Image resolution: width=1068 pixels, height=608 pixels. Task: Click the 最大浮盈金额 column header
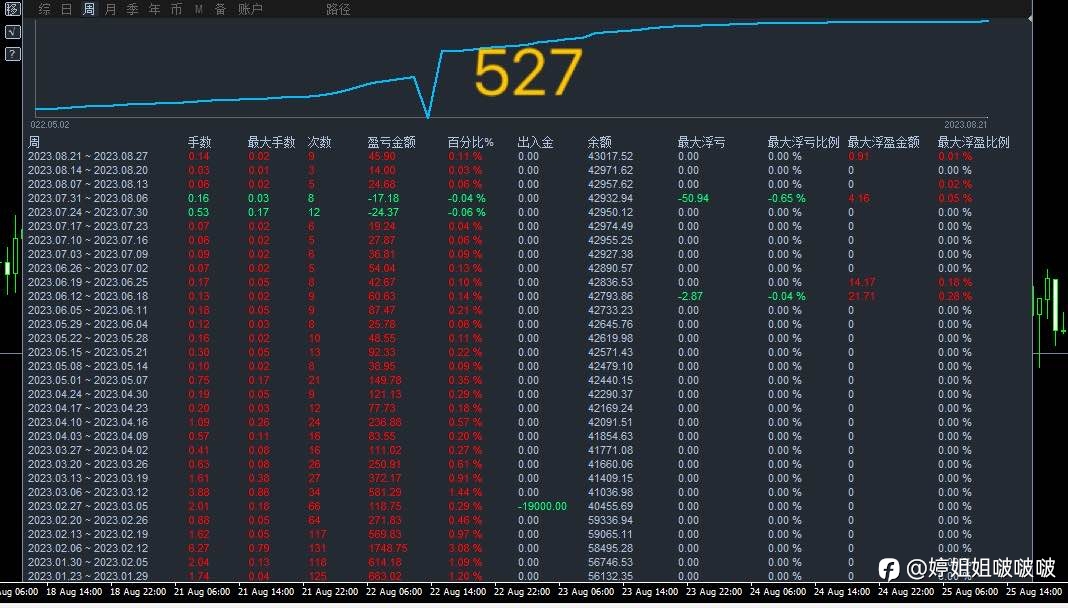[883, 142]
